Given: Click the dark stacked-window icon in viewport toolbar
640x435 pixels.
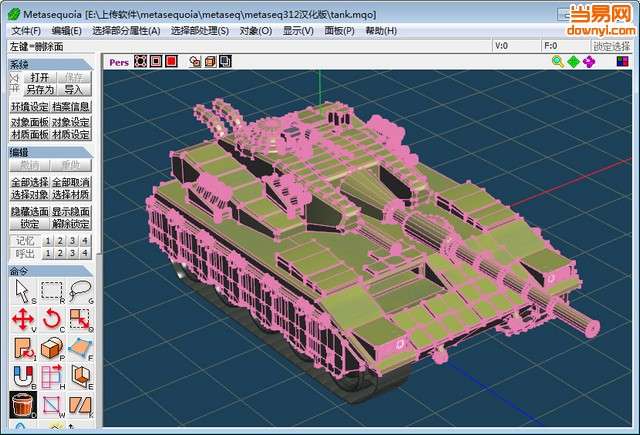Looking at the screenshot, I should [225, 62].
